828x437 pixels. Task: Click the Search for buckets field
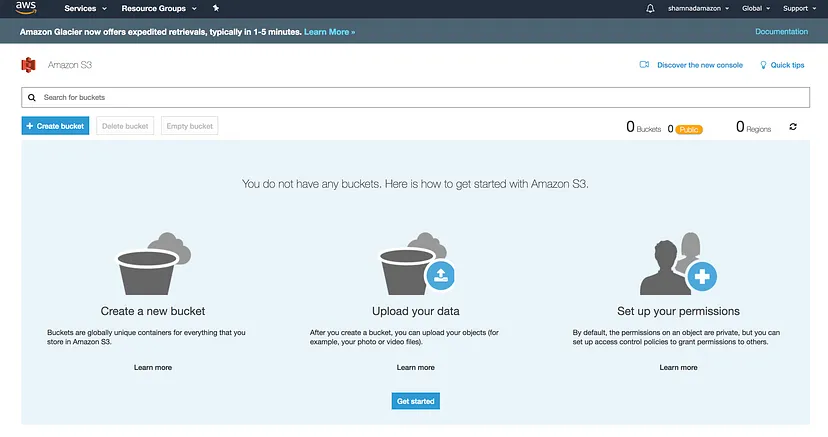[415, 97]
